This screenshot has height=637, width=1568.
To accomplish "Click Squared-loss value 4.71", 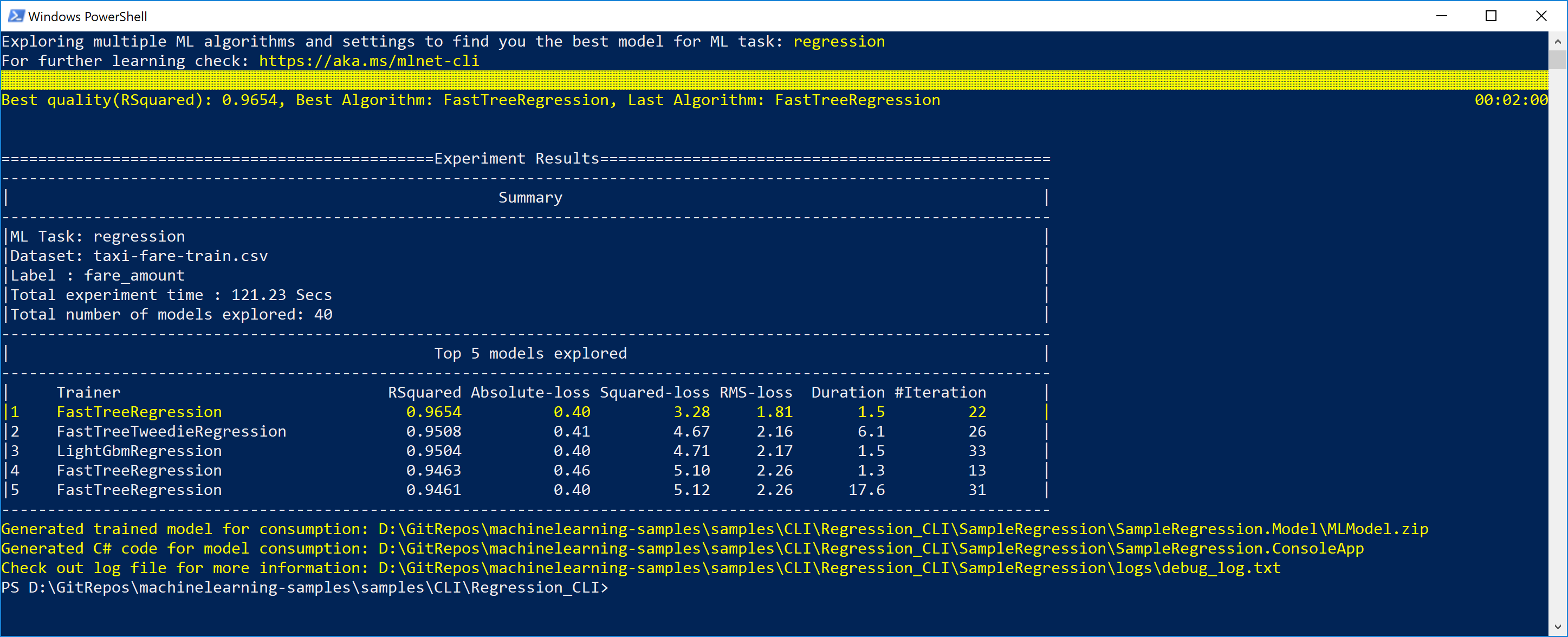I will (691, 451).
